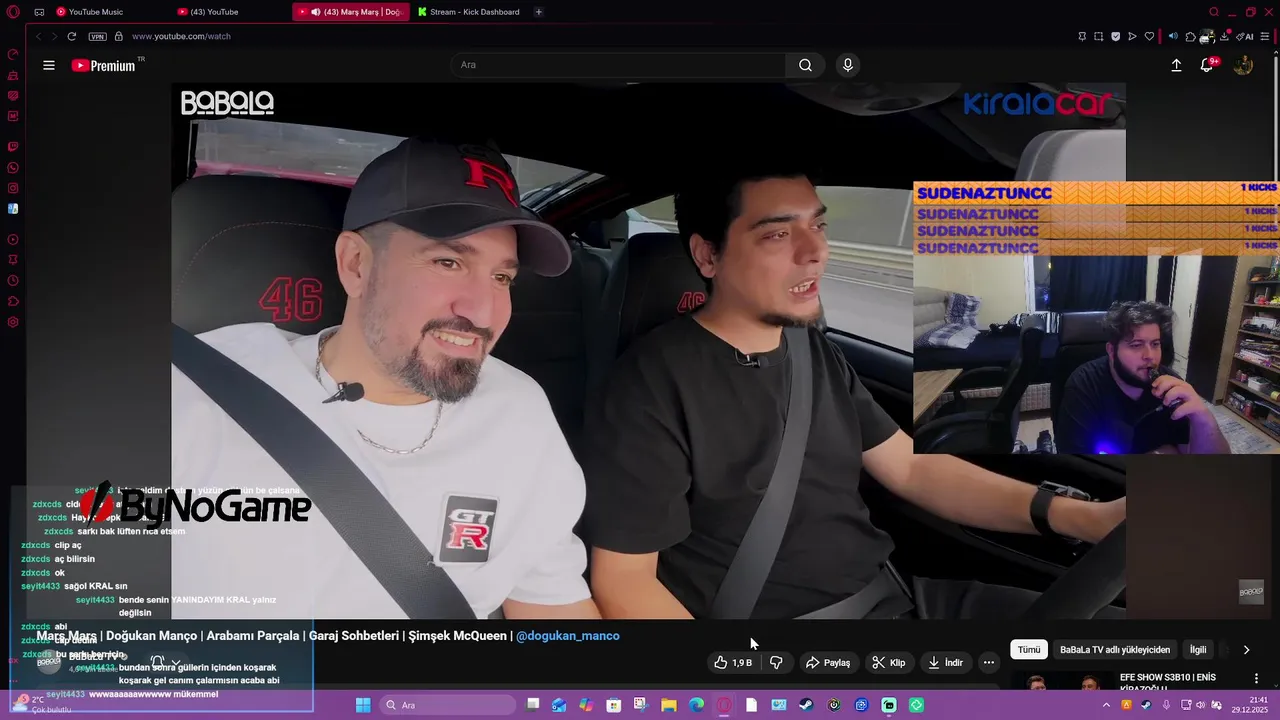Share the video via Paylaş

pos(828,663)
